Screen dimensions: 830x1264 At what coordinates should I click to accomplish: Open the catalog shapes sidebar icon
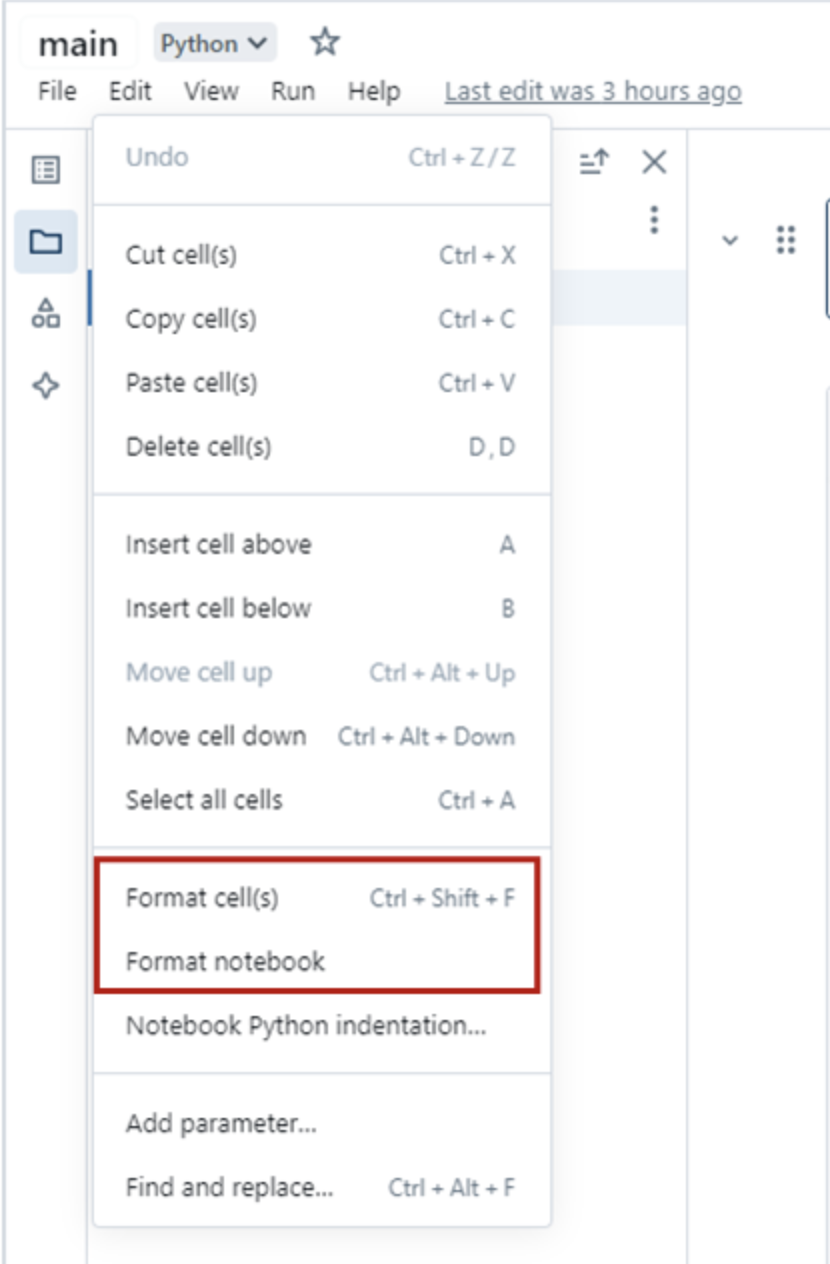pyautogui.click(x=46, y=313)
